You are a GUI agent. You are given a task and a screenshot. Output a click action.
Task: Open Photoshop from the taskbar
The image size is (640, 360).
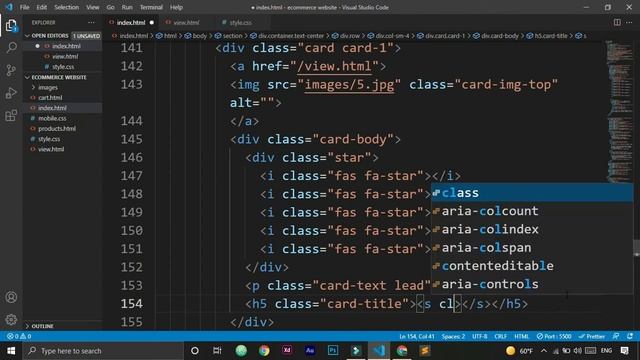[x=333, y=351]
